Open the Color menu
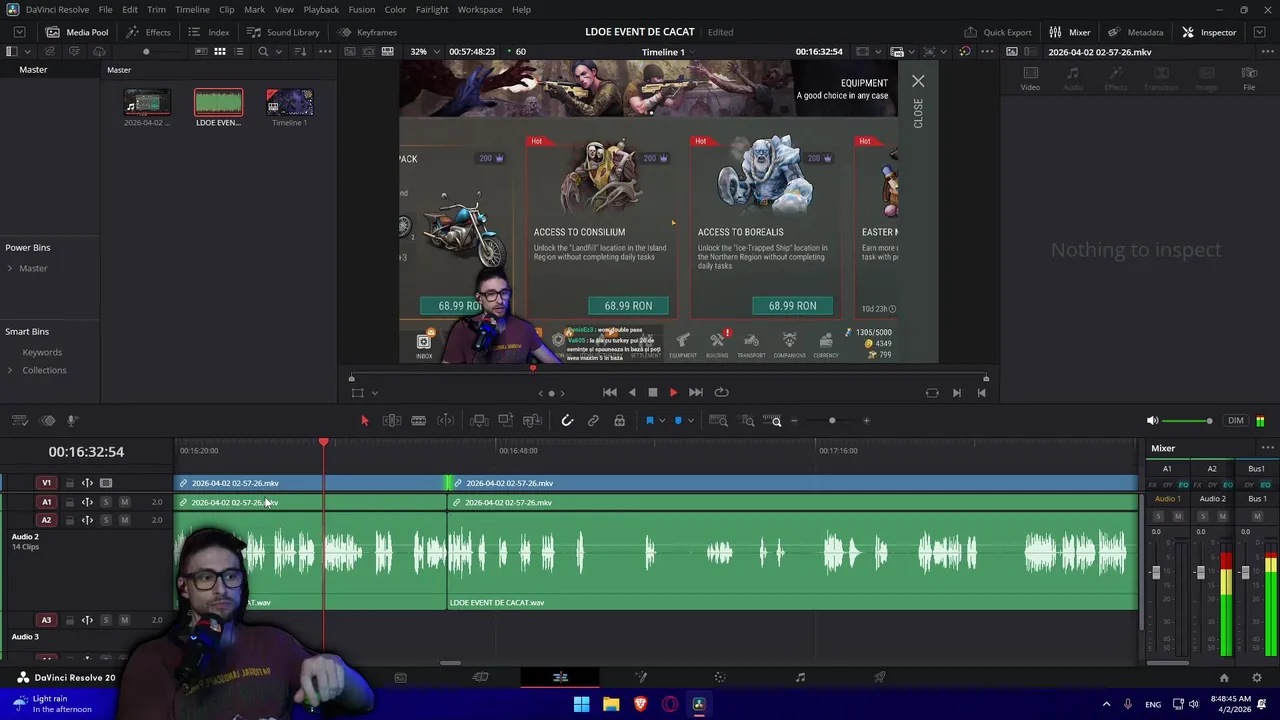The width and height of the screenshot is (1280, 720). [395, 9]
